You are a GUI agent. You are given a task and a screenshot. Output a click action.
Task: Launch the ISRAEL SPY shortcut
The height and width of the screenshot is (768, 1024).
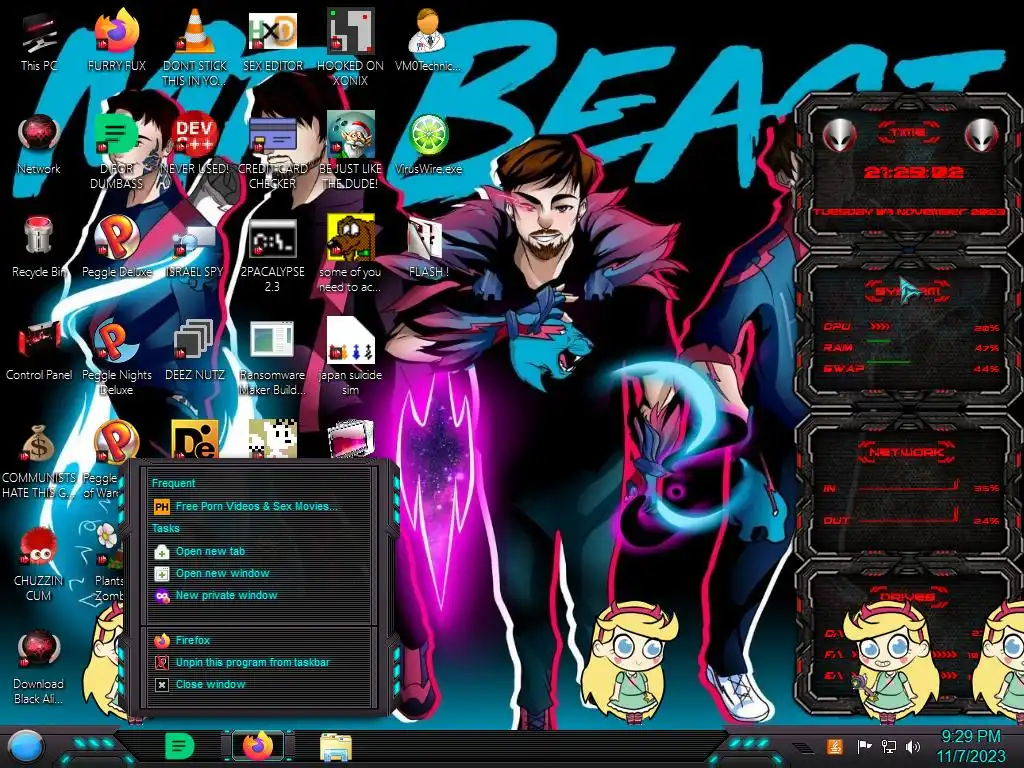coord(195,247)
